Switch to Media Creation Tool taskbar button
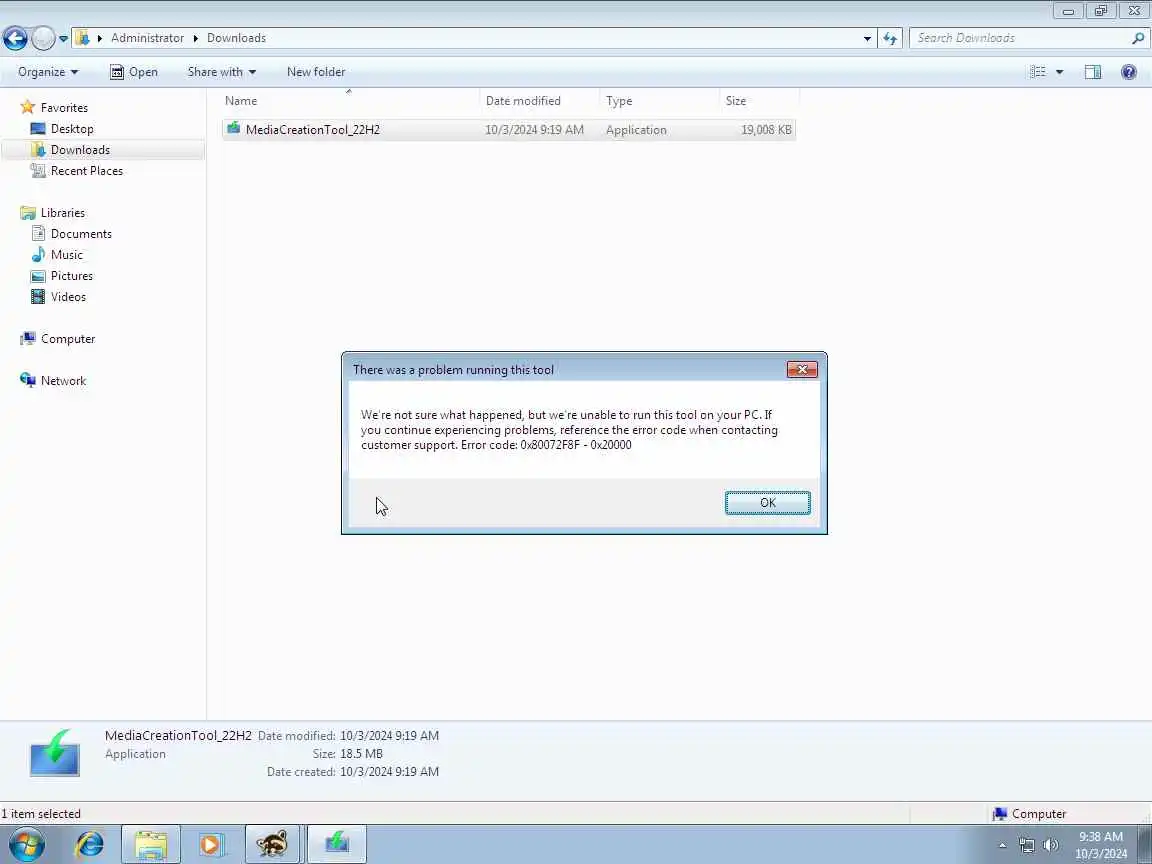This screenshot has width=1152, height=864. click(x=336, y=844)
